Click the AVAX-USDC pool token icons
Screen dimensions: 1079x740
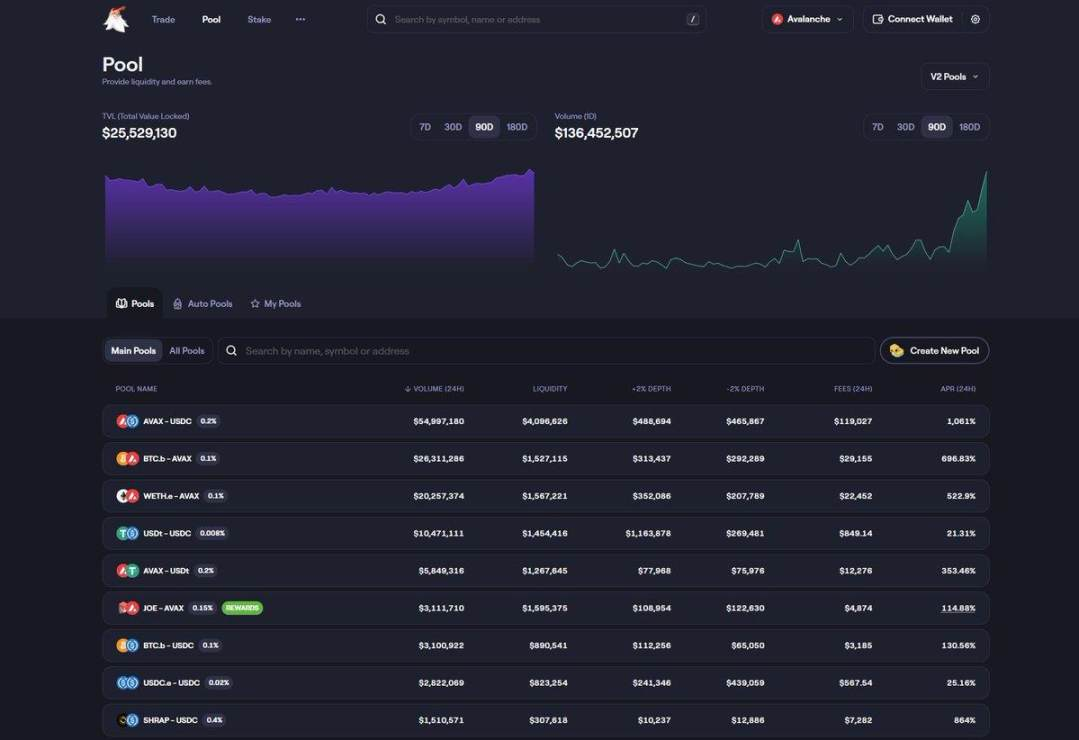pyautogui.click(x=127, y=421)
